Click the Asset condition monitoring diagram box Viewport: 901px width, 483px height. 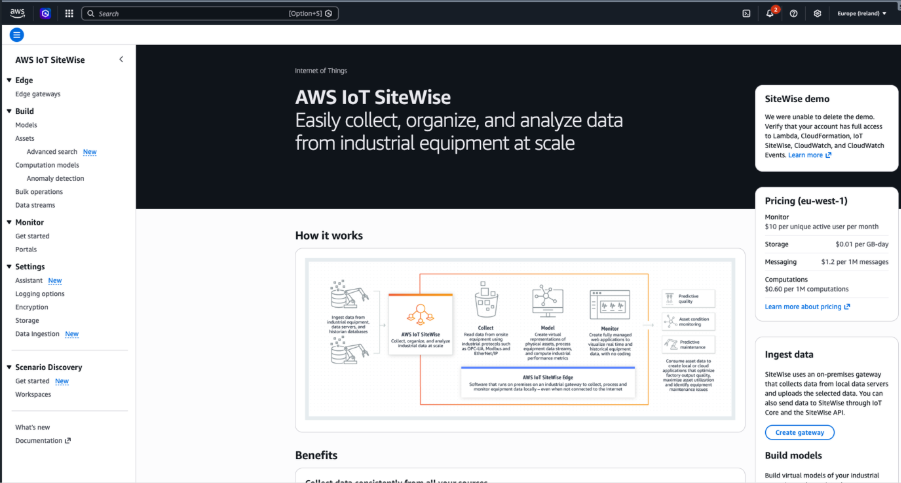click(689, 322)
